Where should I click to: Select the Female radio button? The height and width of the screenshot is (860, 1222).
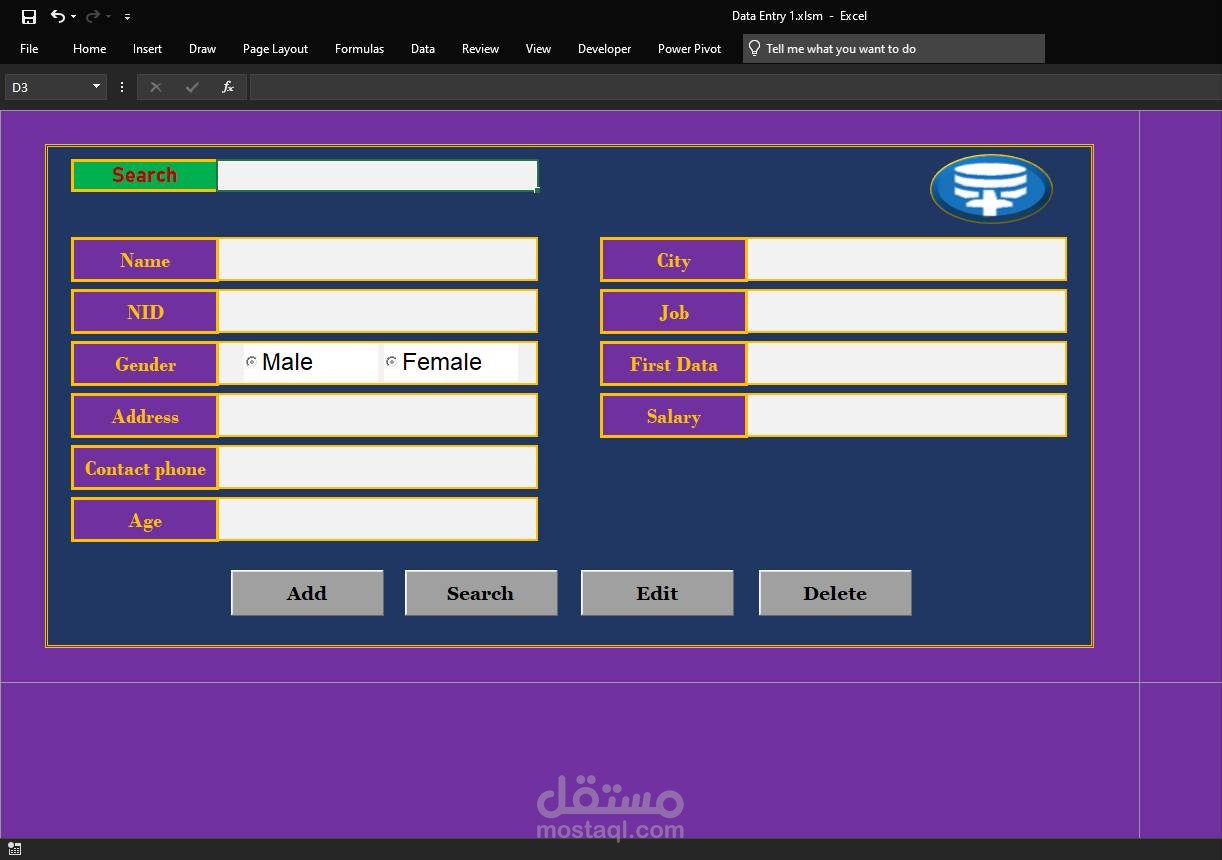(x=391, y=361)
